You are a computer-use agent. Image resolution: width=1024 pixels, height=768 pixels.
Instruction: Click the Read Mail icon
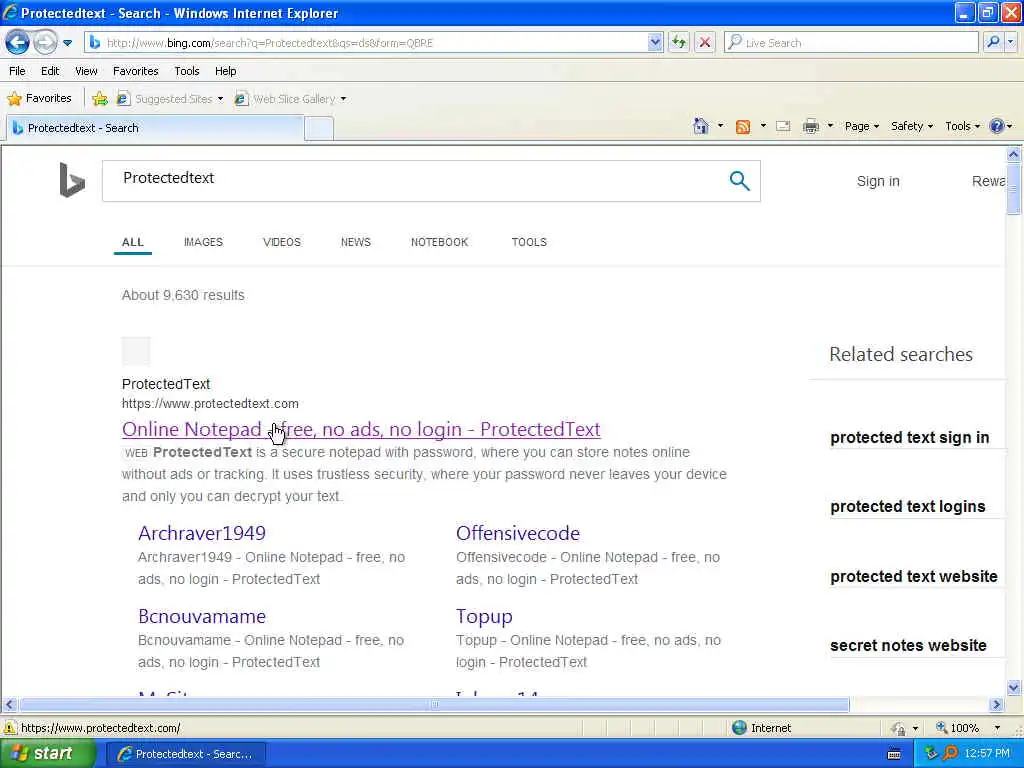tap(783, 127)
